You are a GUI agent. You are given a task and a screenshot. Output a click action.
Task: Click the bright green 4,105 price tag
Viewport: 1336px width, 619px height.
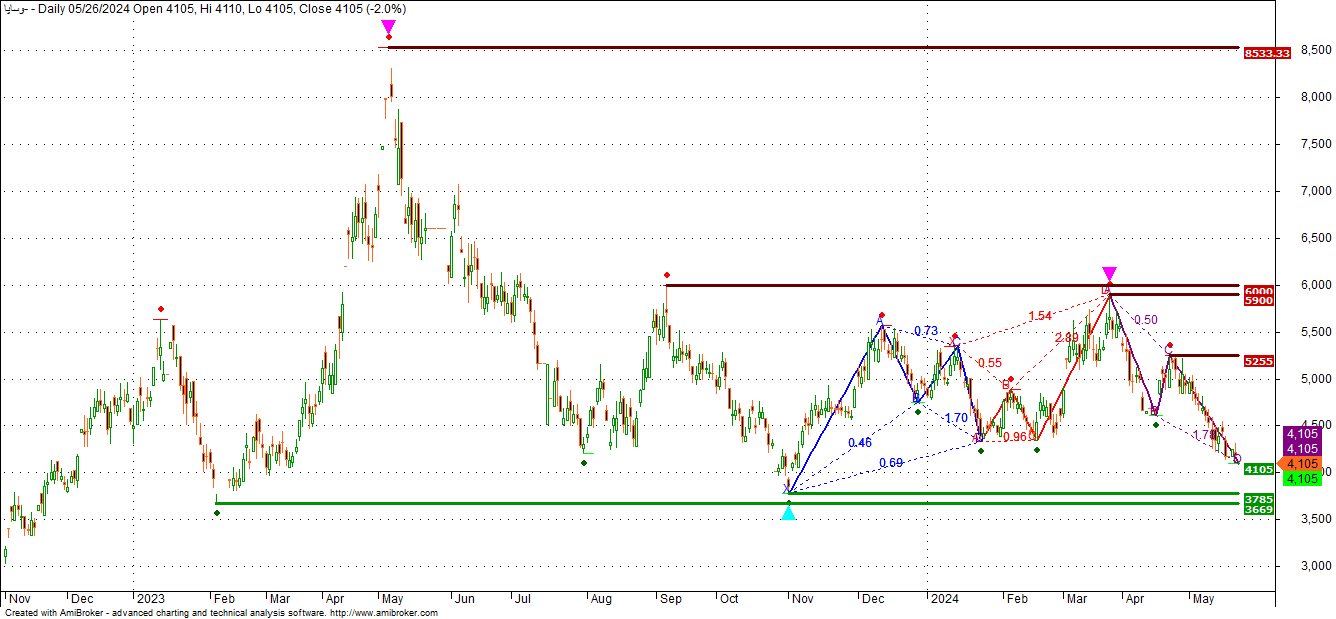click(1301, 479)
